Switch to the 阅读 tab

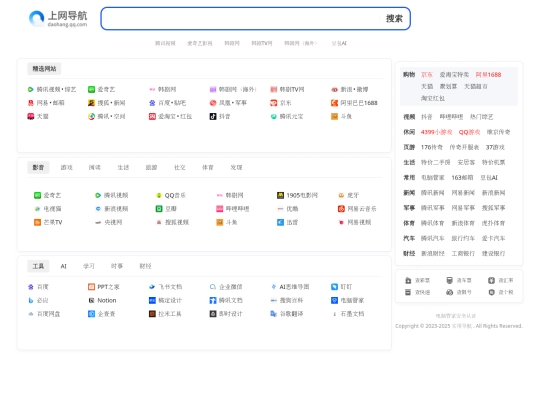point(95,168)
